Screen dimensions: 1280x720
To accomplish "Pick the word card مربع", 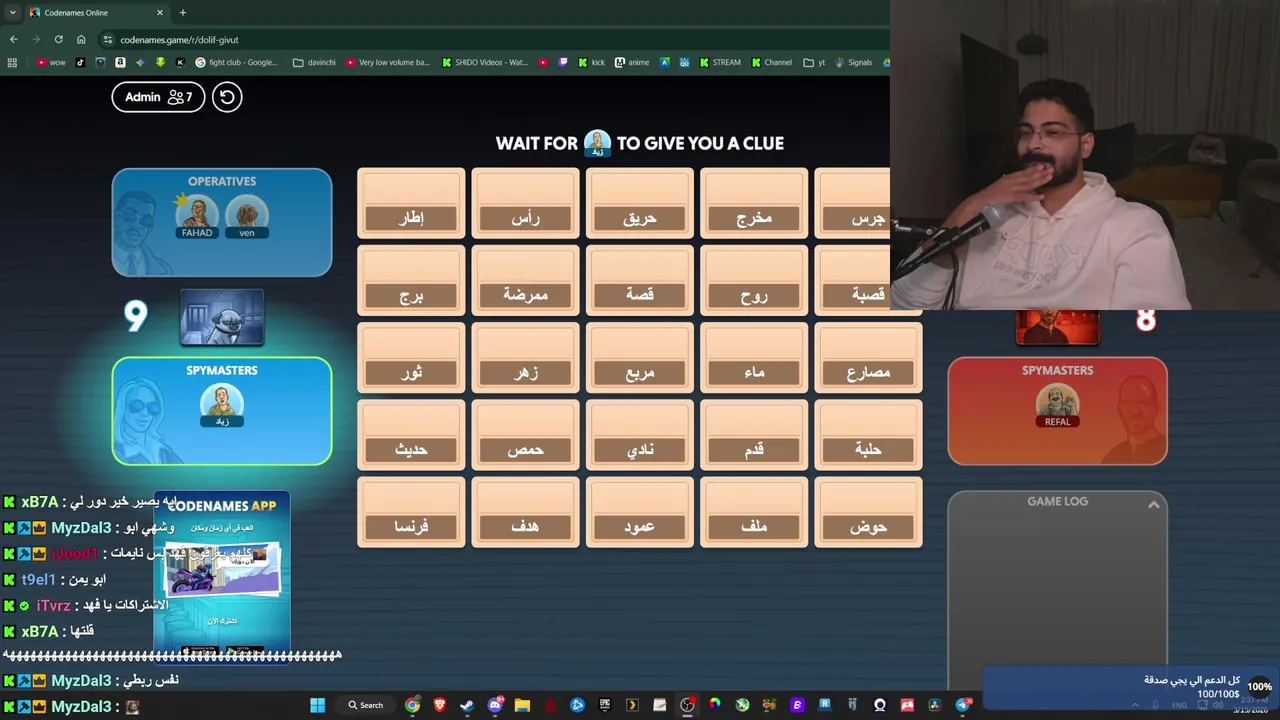I will pos(639,358).
